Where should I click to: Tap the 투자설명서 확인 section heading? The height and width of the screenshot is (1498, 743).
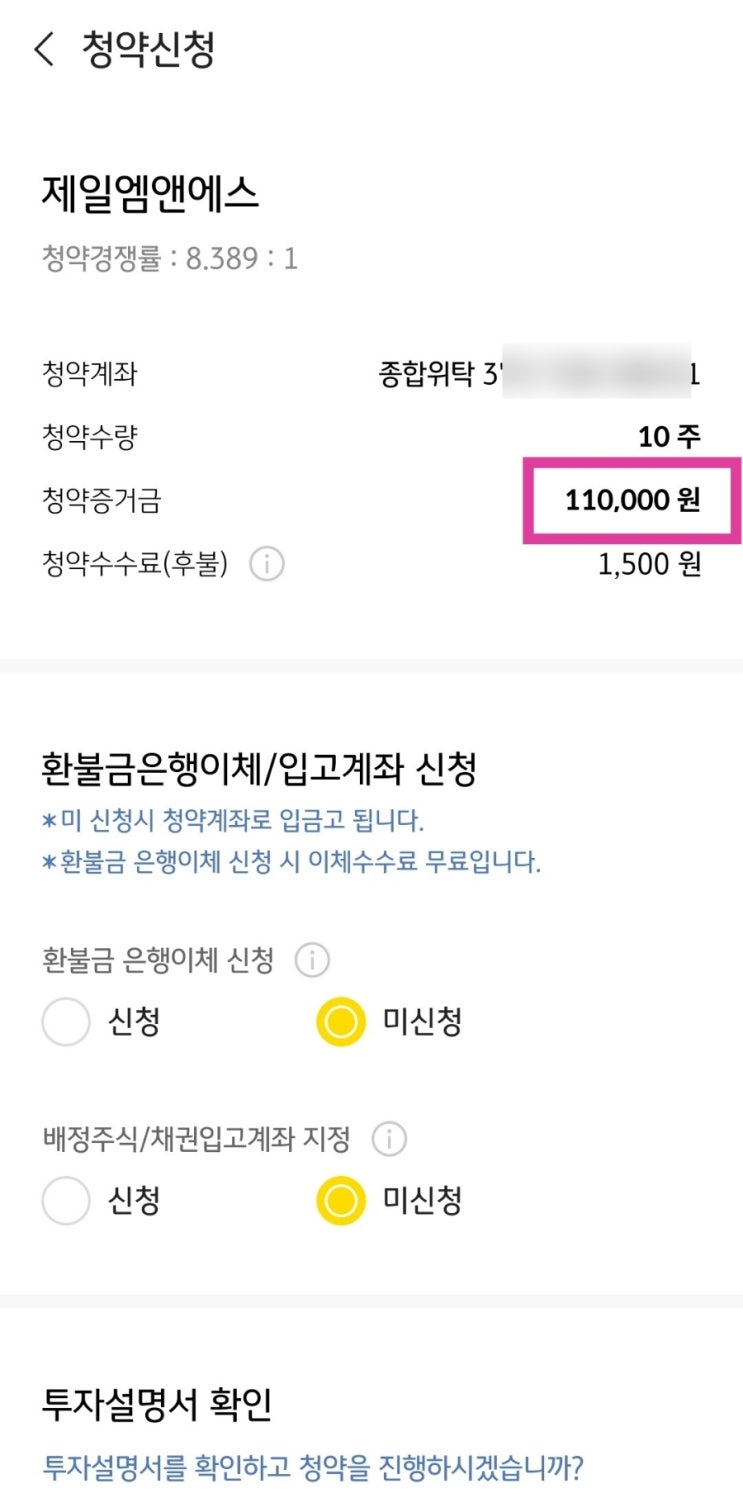point(157,1405)
